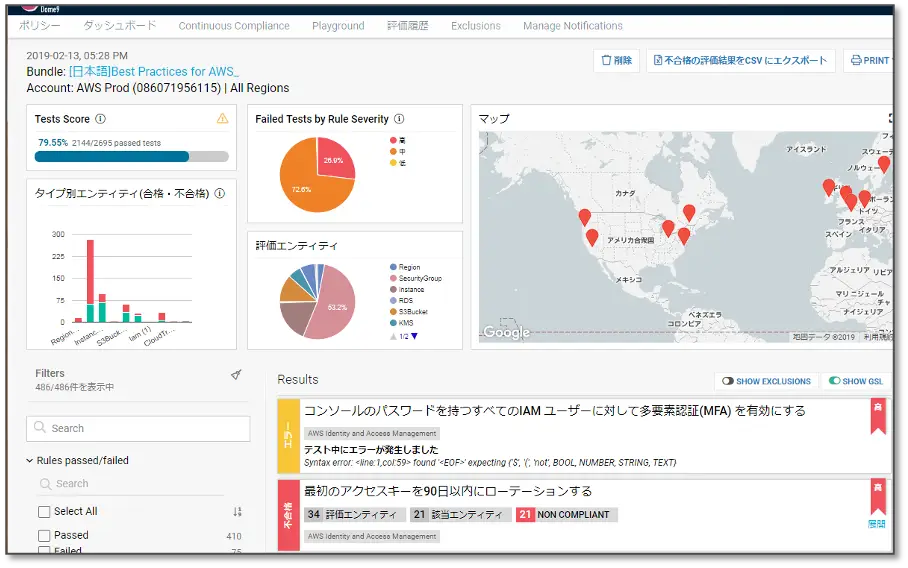
Task: Go to previous legend page arrow
Action: coord(393,336)
